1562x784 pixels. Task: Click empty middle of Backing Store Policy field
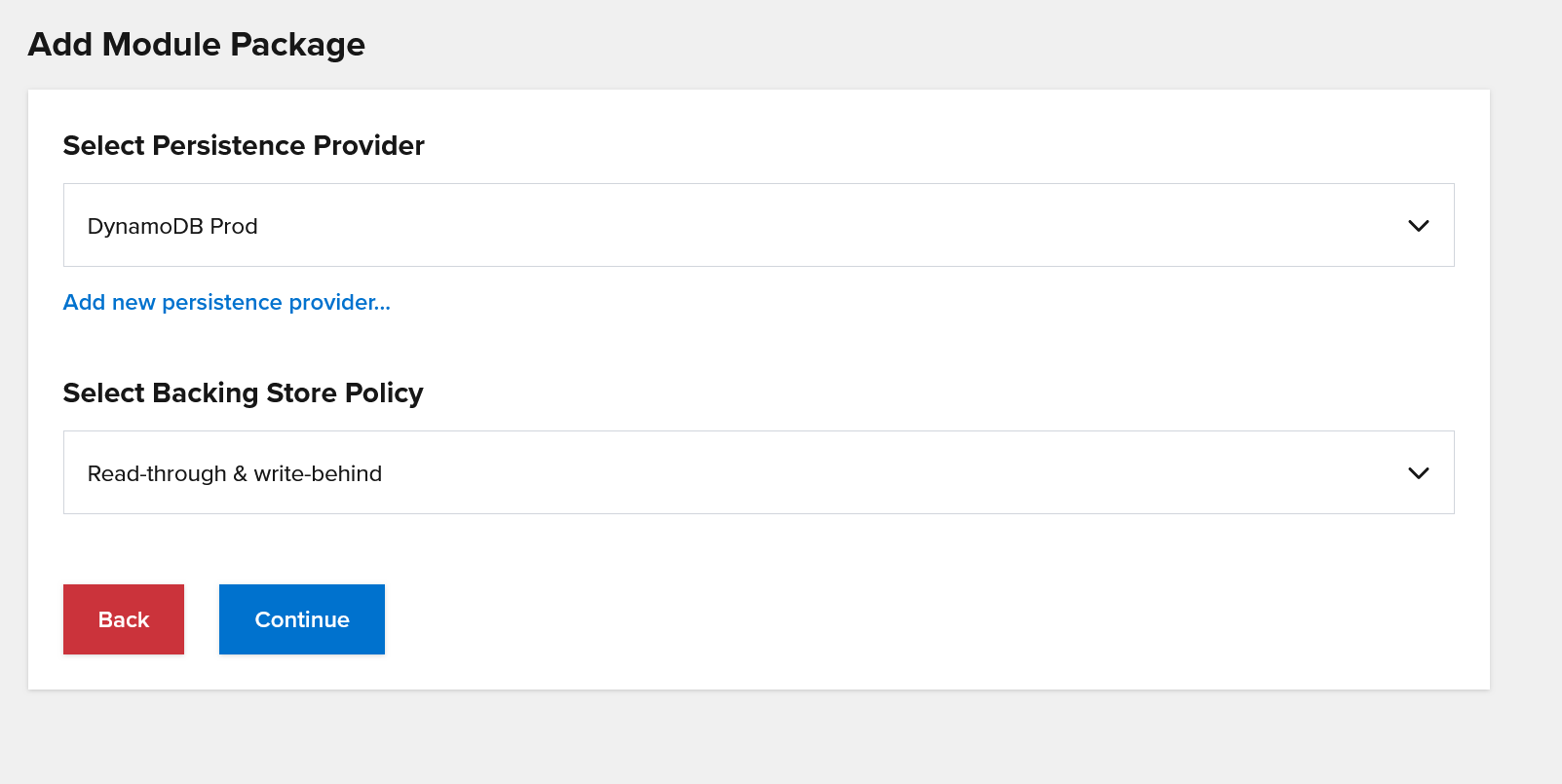[877, 472]
